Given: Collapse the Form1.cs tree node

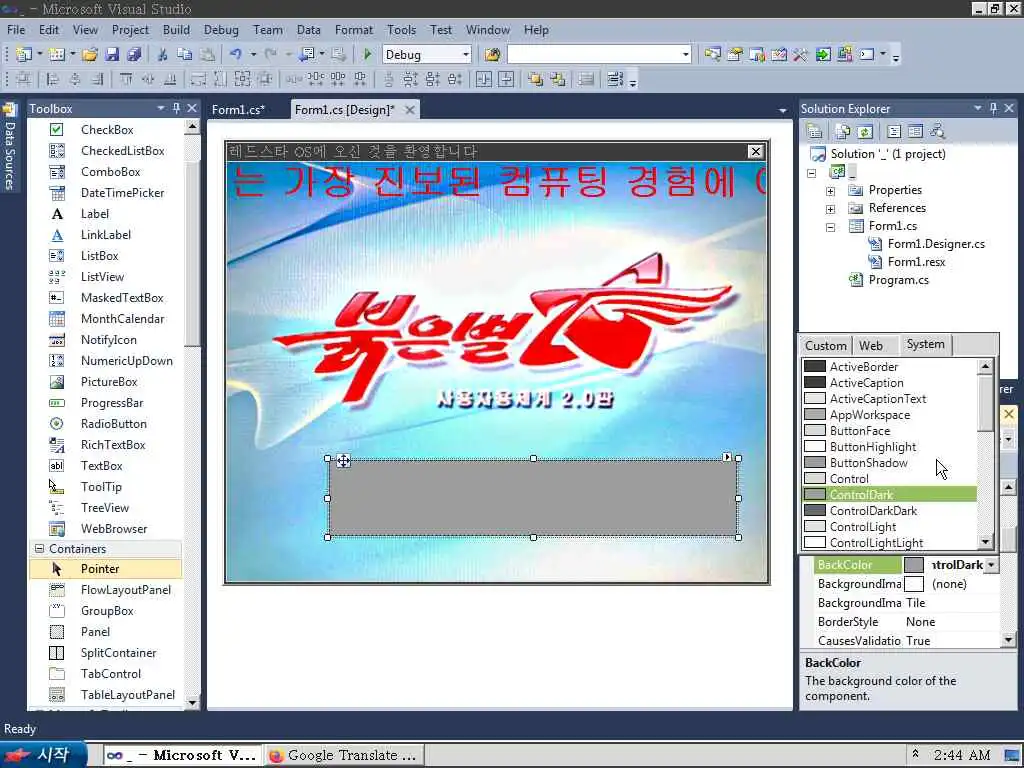Looking at the screenshot, I should (830, 227).
